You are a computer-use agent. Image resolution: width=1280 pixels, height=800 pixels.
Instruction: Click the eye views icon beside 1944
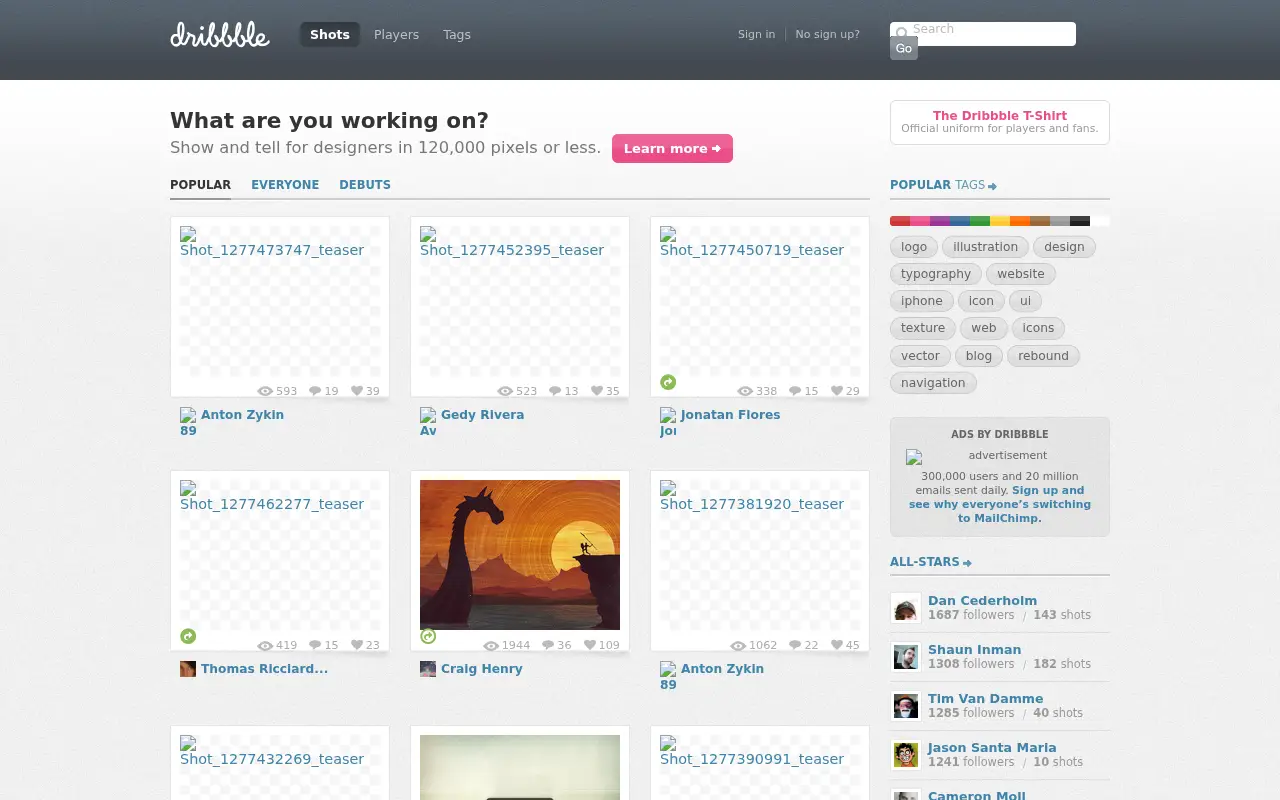point(491,645)
